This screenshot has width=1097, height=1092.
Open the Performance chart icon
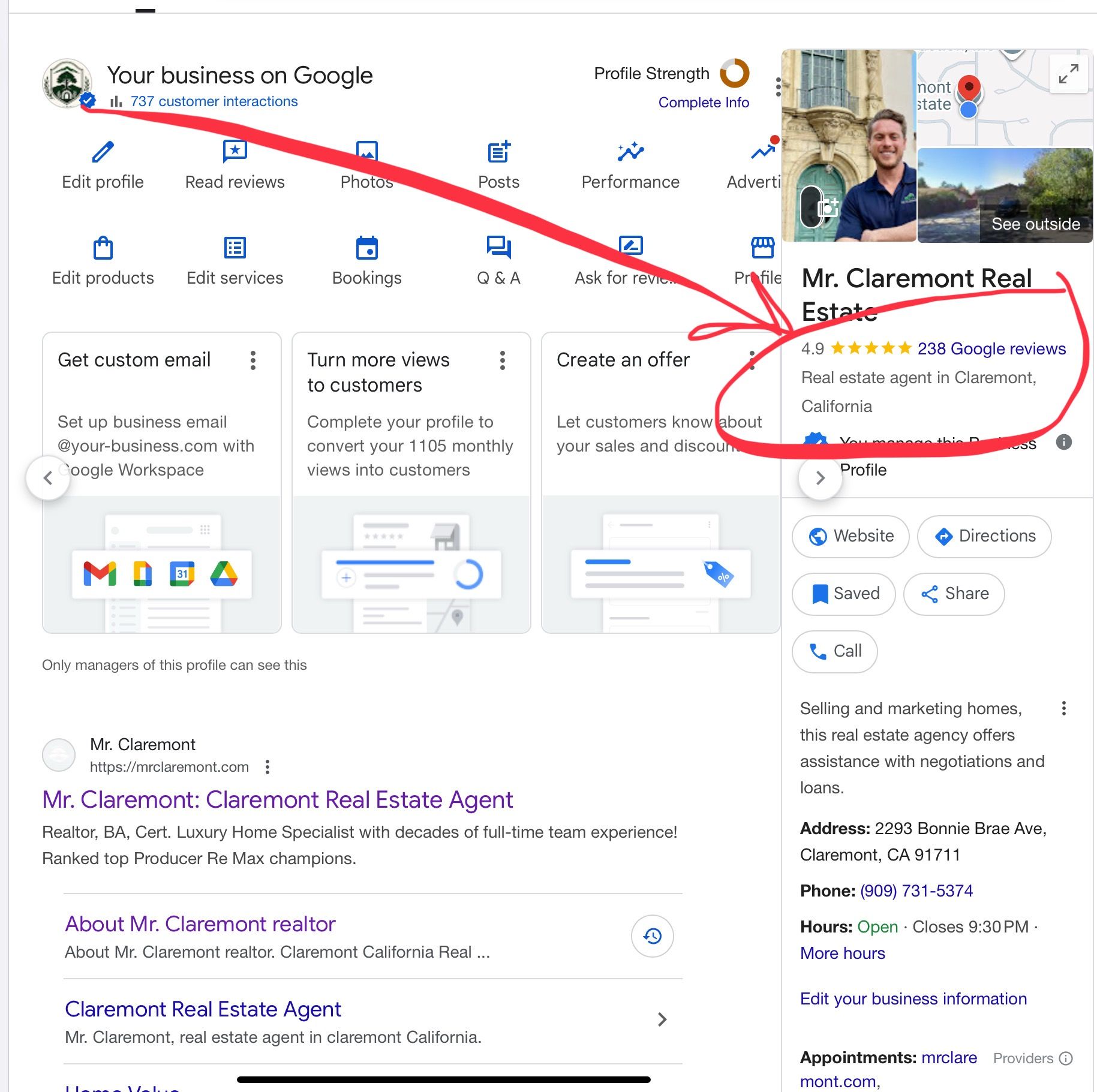(x=630, y=152)
